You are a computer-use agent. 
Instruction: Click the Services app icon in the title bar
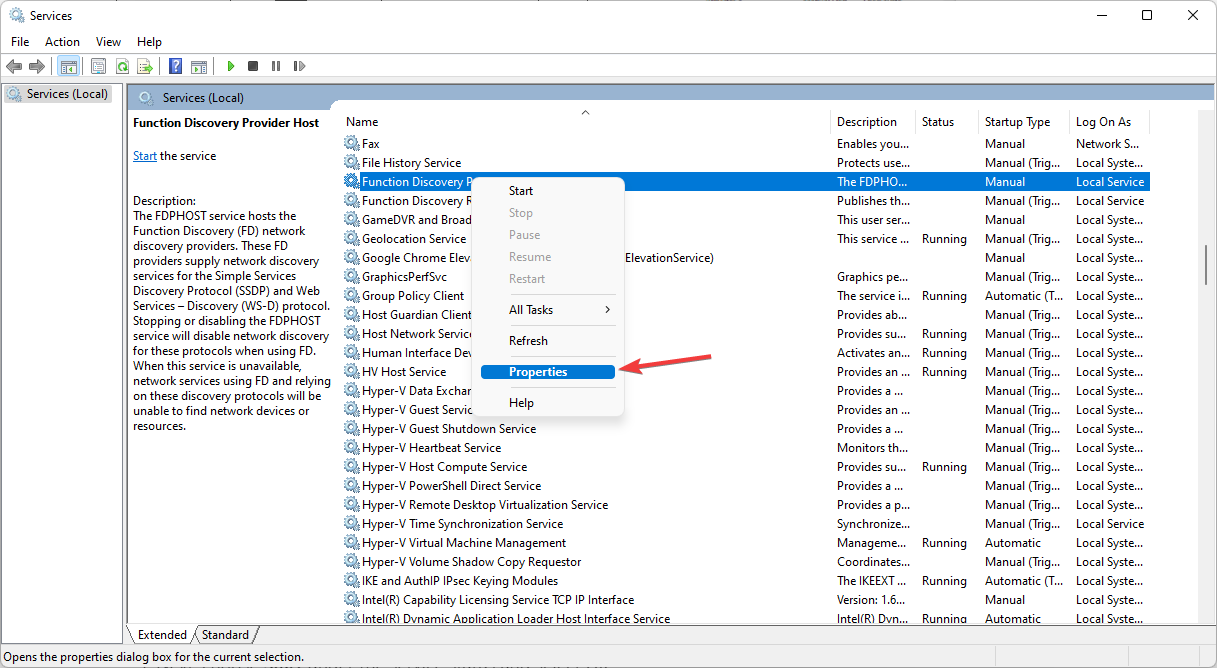[16, 16]
